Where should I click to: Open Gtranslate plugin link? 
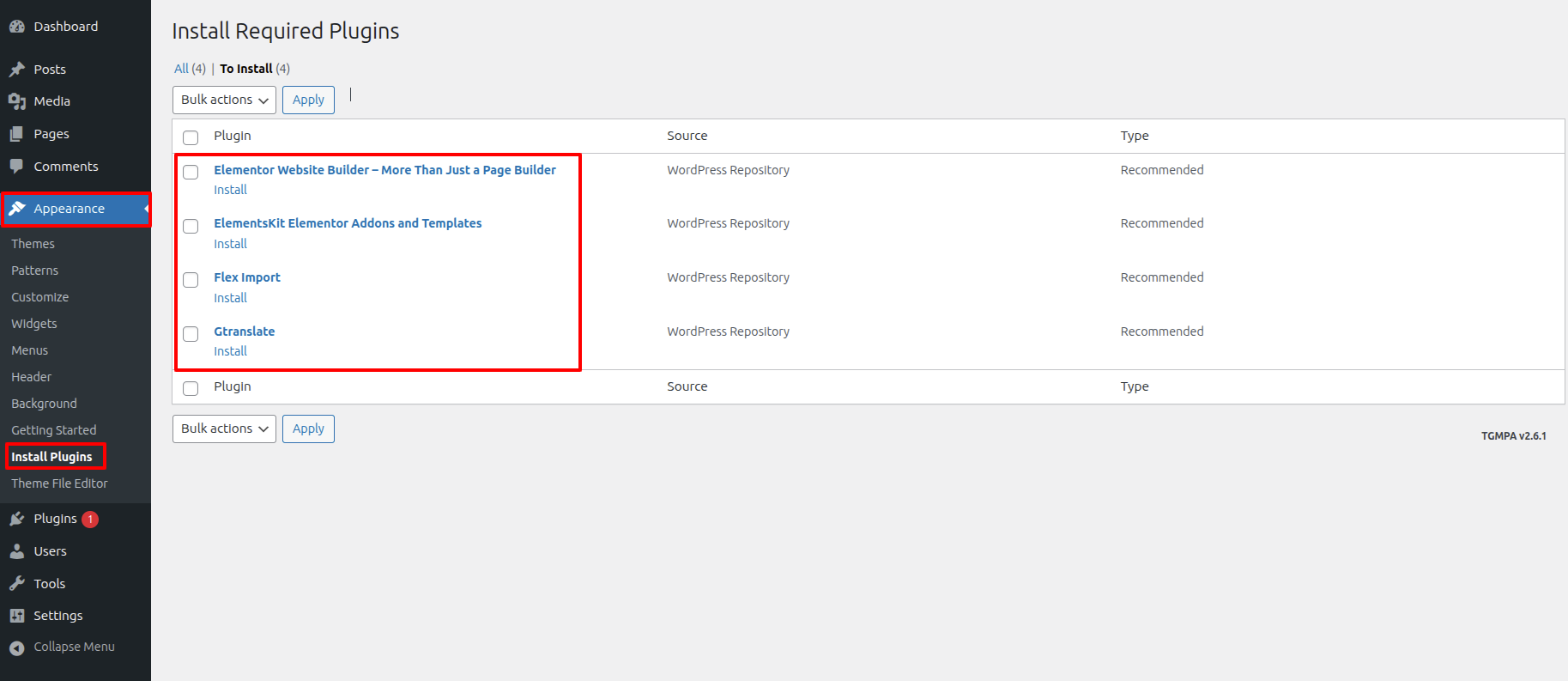(x=245, y=331)
